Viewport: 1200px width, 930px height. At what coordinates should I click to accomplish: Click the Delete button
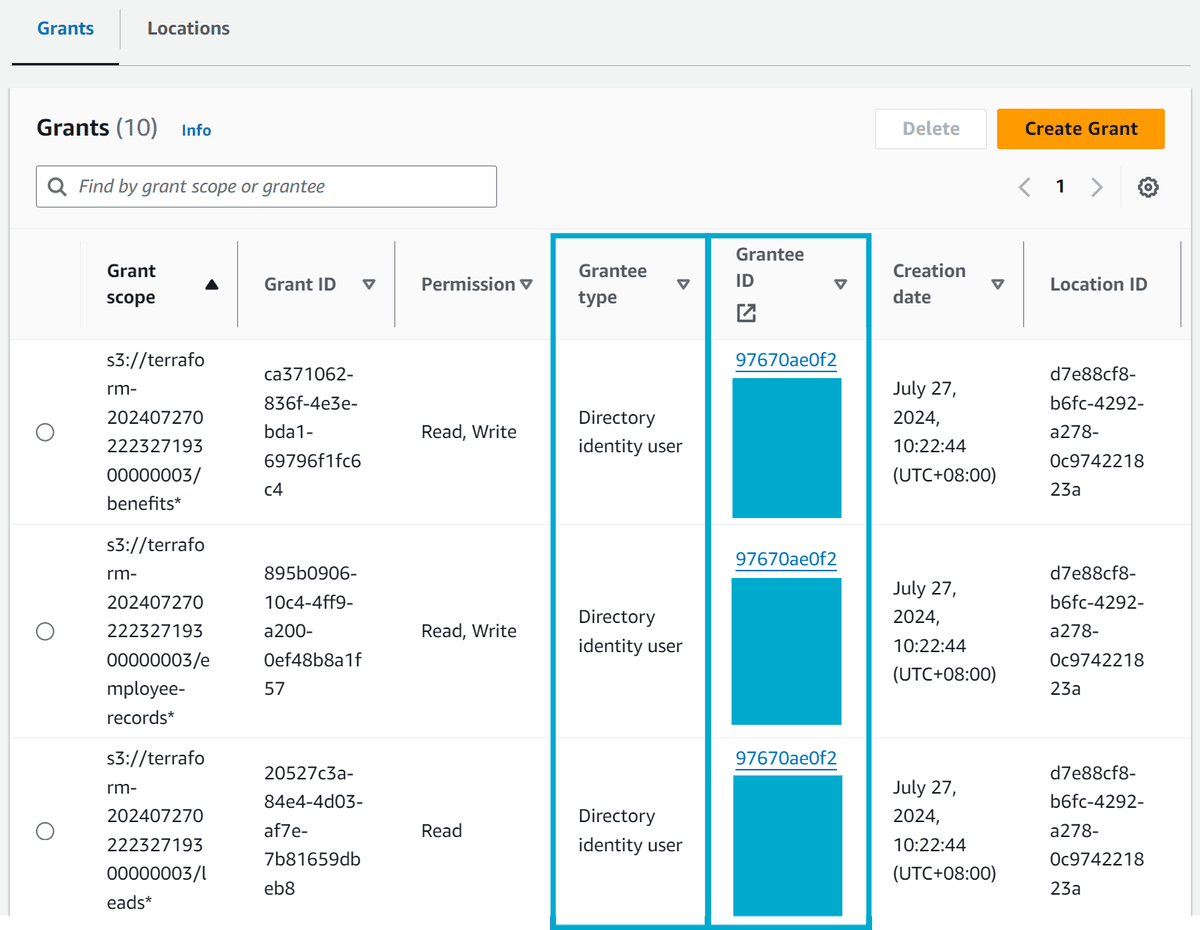930,128
